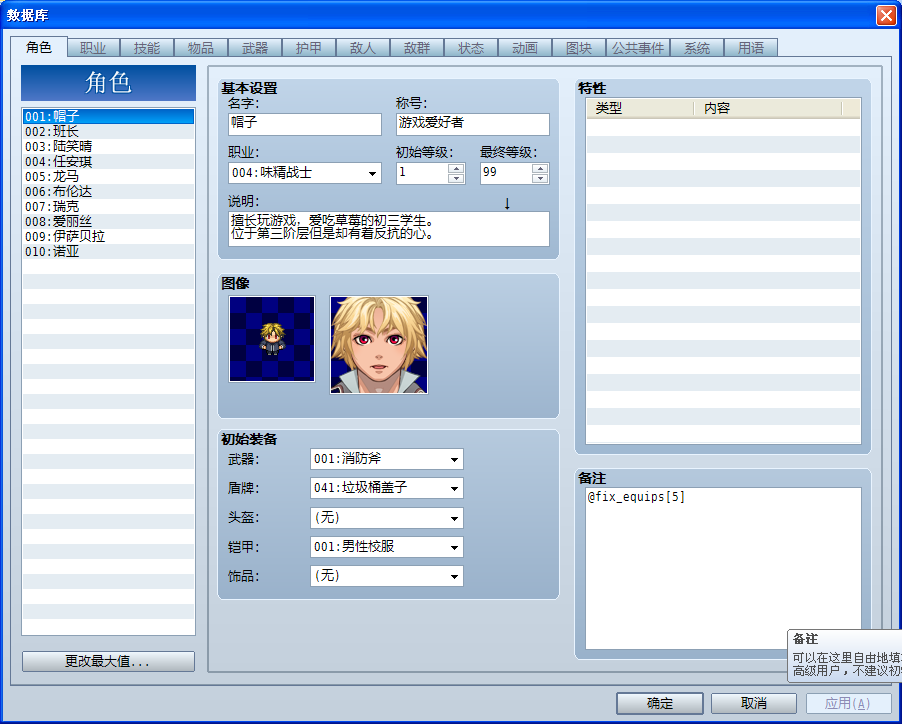Increase the 最终等级 value

[540, 168]
